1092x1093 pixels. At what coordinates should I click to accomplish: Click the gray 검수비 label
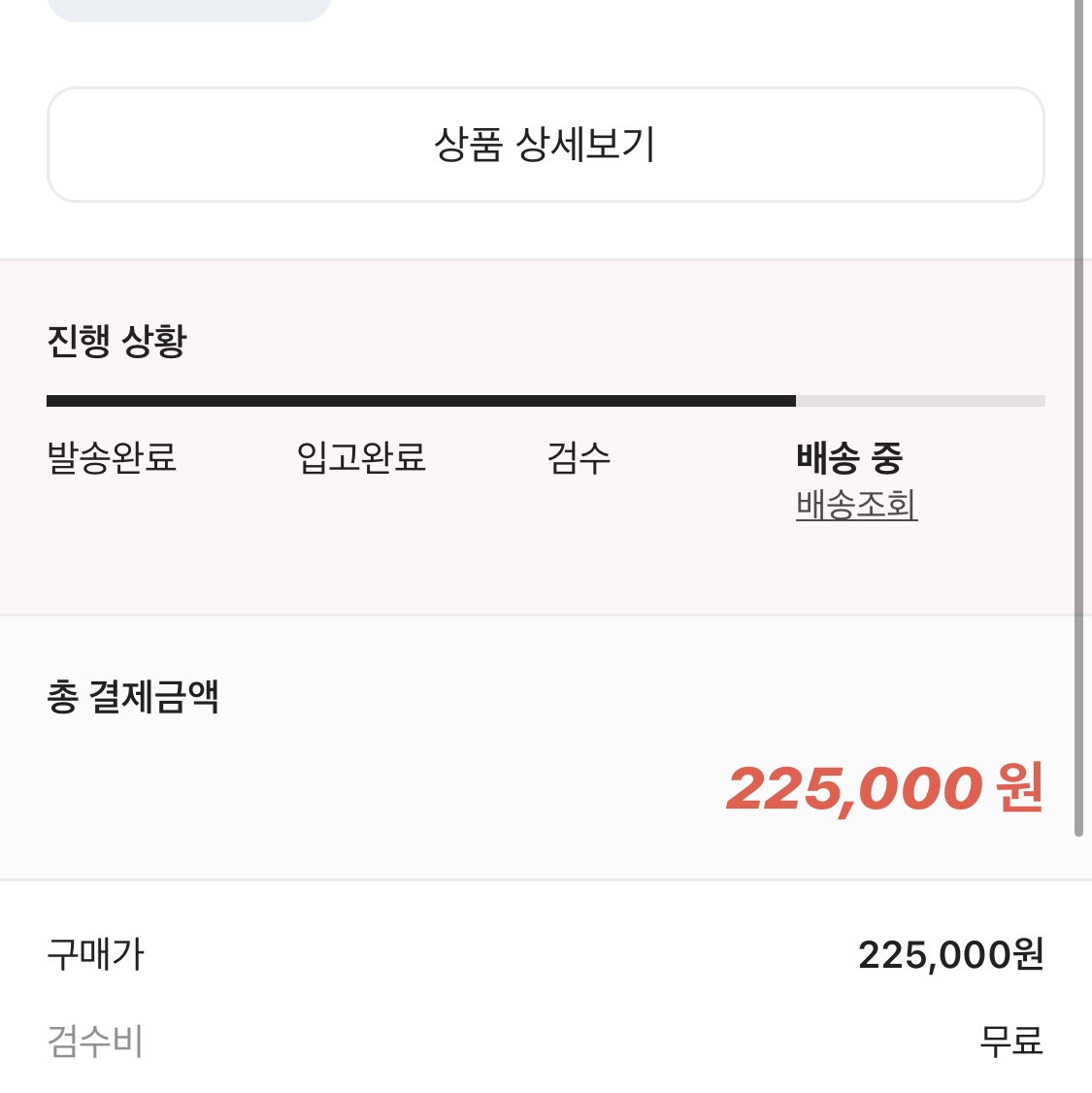coord(95,1041)
